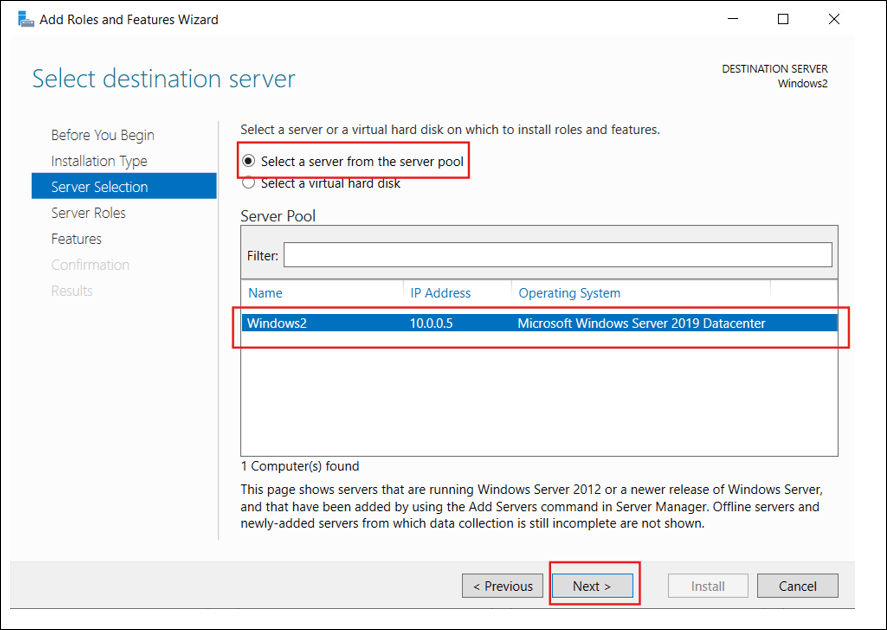The height and width of the screenshot is (630, 887).
Task: Sort server pool by IP Address column
Action: tap(440, 293)
